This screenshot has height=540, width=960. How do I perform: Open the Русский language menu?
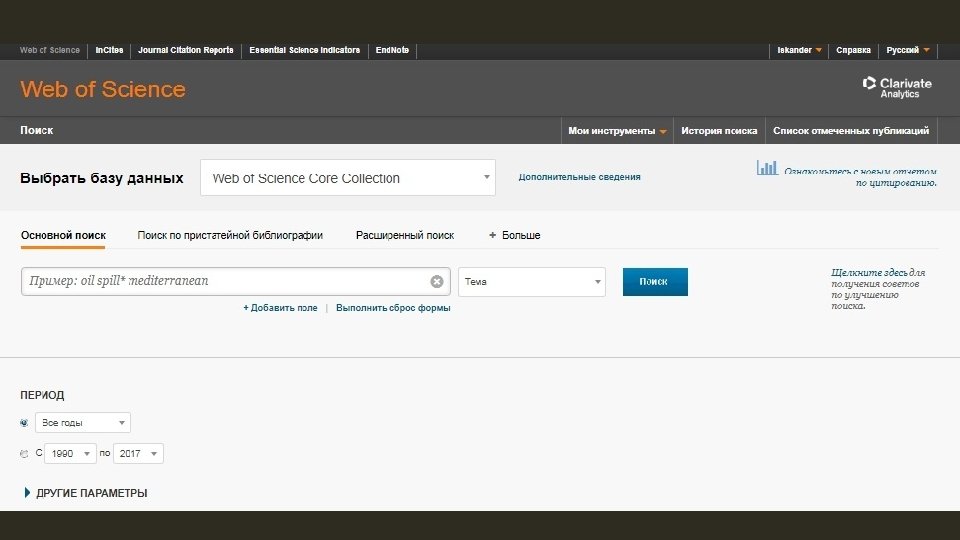[x=908, y=50]
